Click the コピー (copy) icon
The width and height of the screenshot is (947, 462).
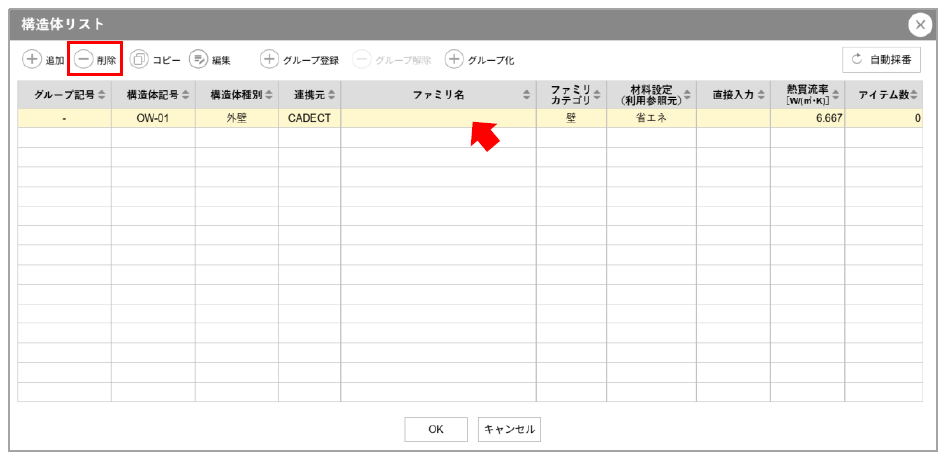[139, 60]
